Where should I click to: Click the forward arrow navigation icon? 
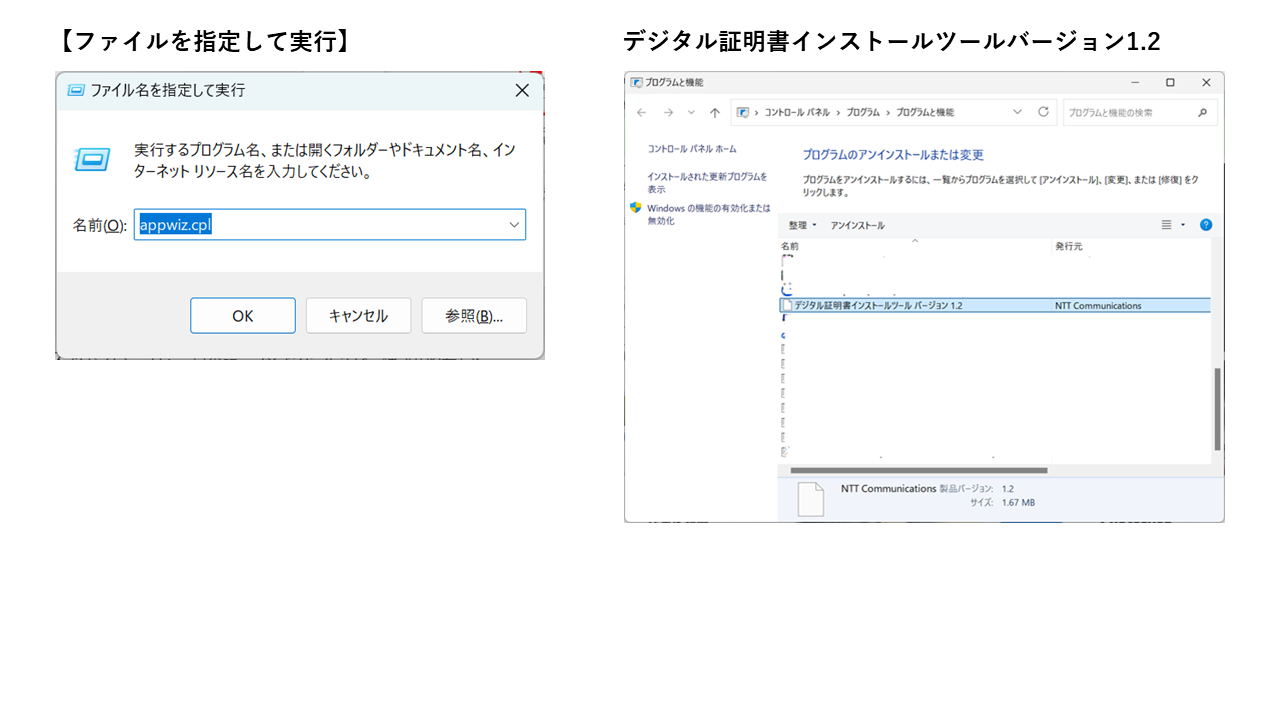coord(667,113)
